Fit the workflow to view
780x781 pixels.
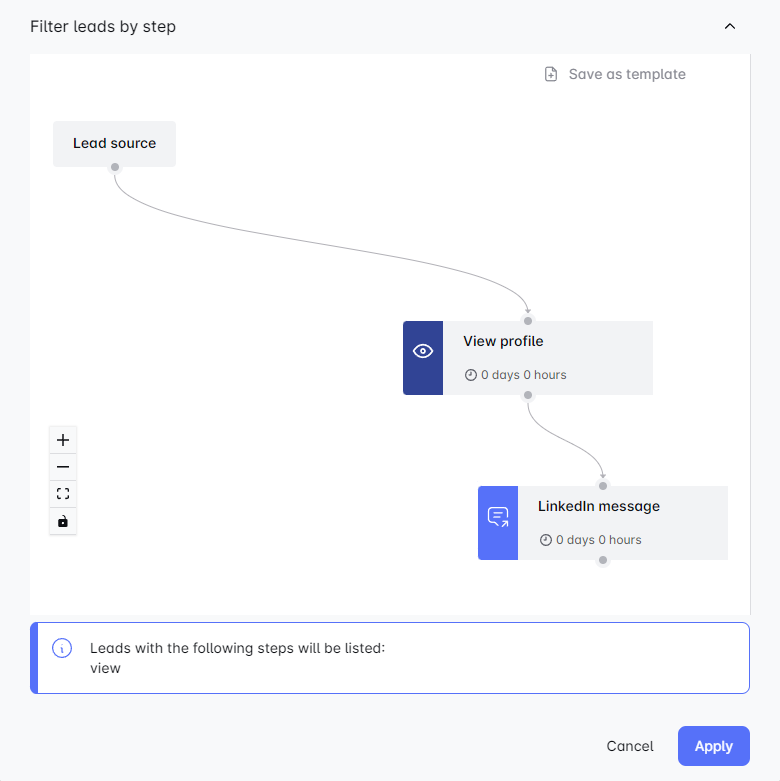(63, 494)
